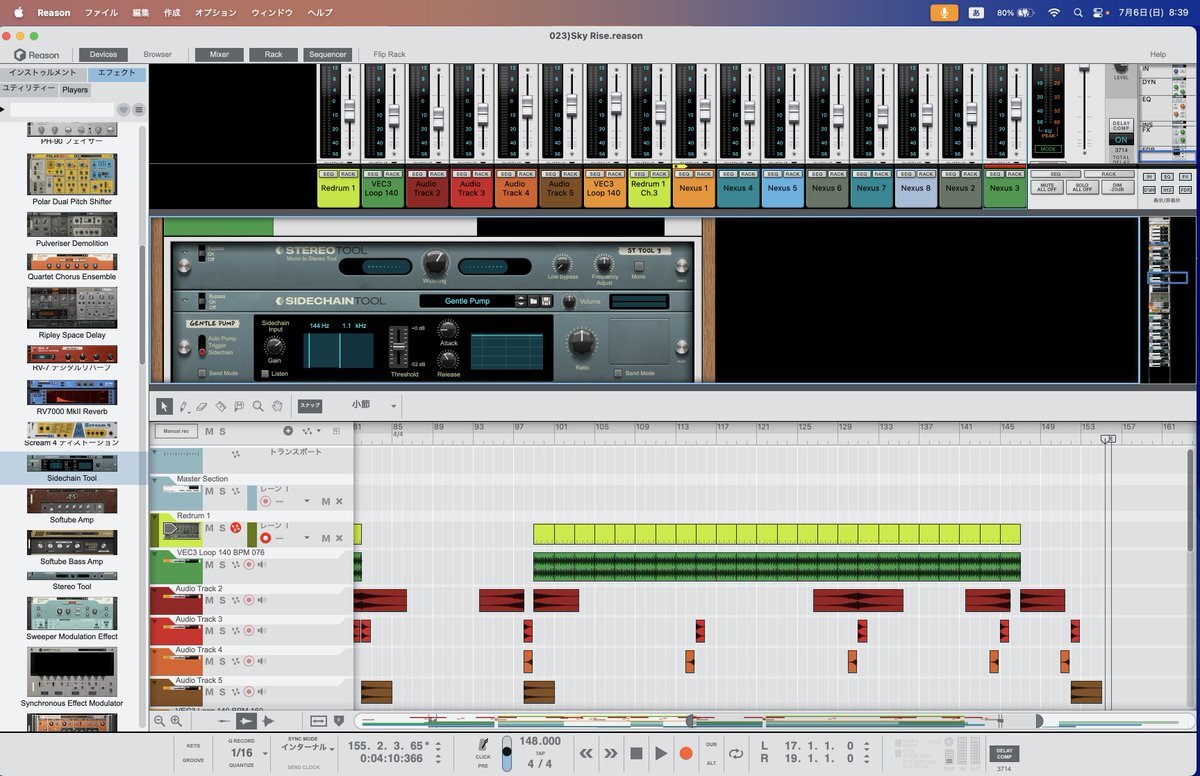
Task: Adjust the Redrum 1 mixer channel fader
Action: pyautogui.click(x=349, y=109)
